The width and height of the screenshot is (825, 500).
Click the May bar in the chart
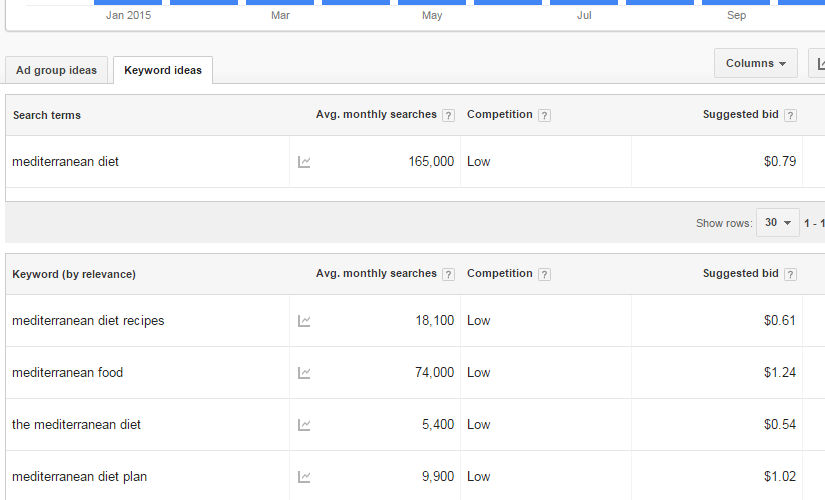[x=432, y=2]
